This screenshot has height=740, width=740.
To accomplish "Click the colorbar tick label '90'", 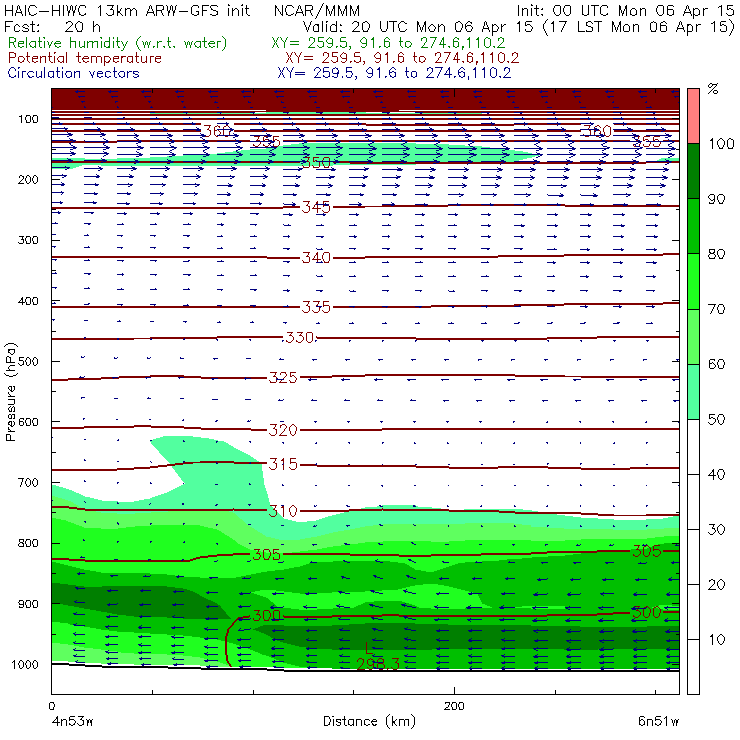I will (716, 199).
